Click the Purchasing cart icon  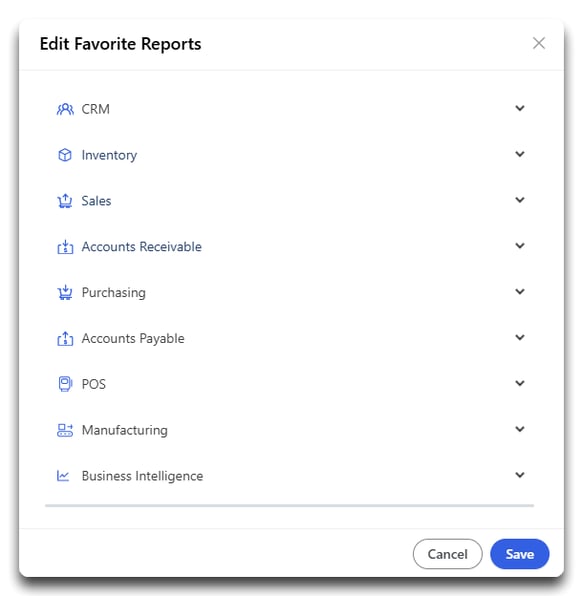pyautogui.click(x=65, y=292)
